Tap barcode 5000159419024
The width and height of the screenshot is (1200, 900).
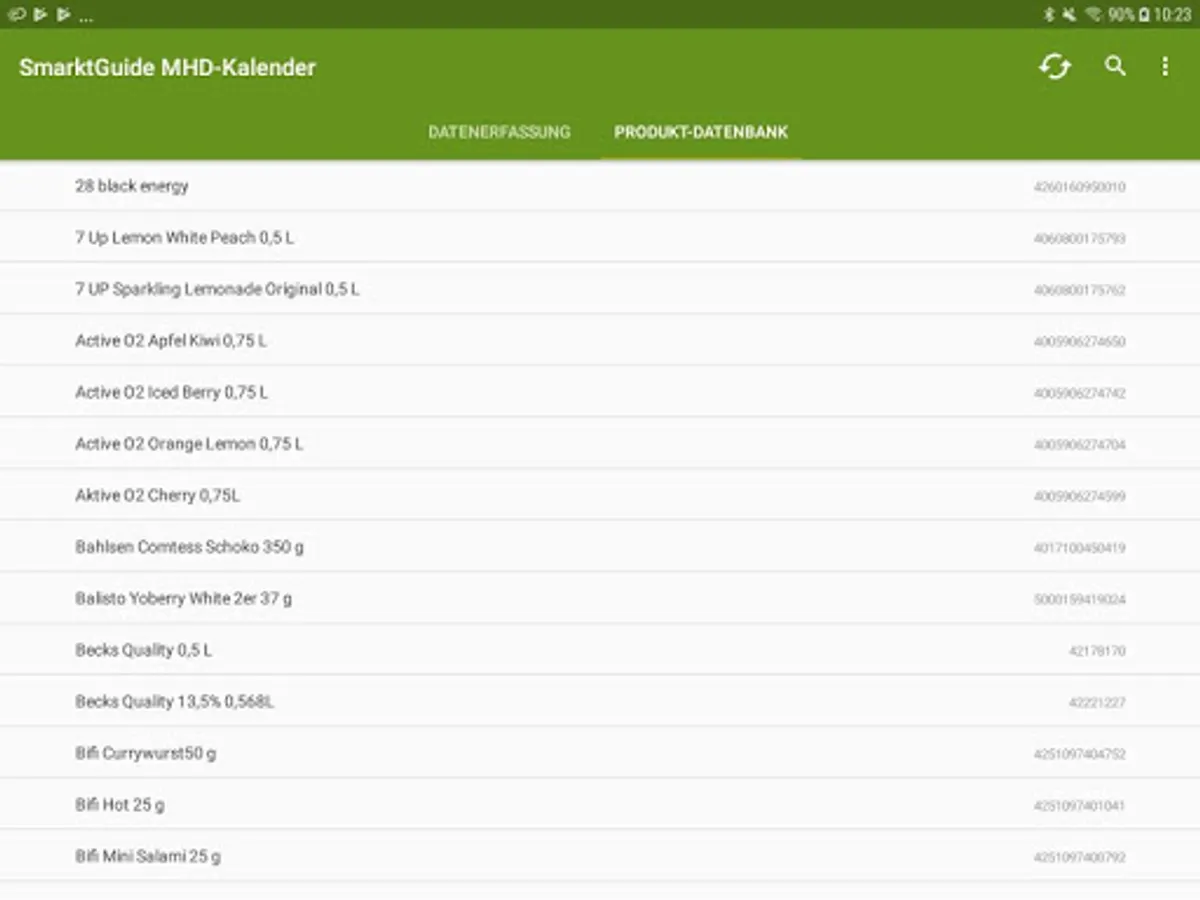(x=1080, y=600)
